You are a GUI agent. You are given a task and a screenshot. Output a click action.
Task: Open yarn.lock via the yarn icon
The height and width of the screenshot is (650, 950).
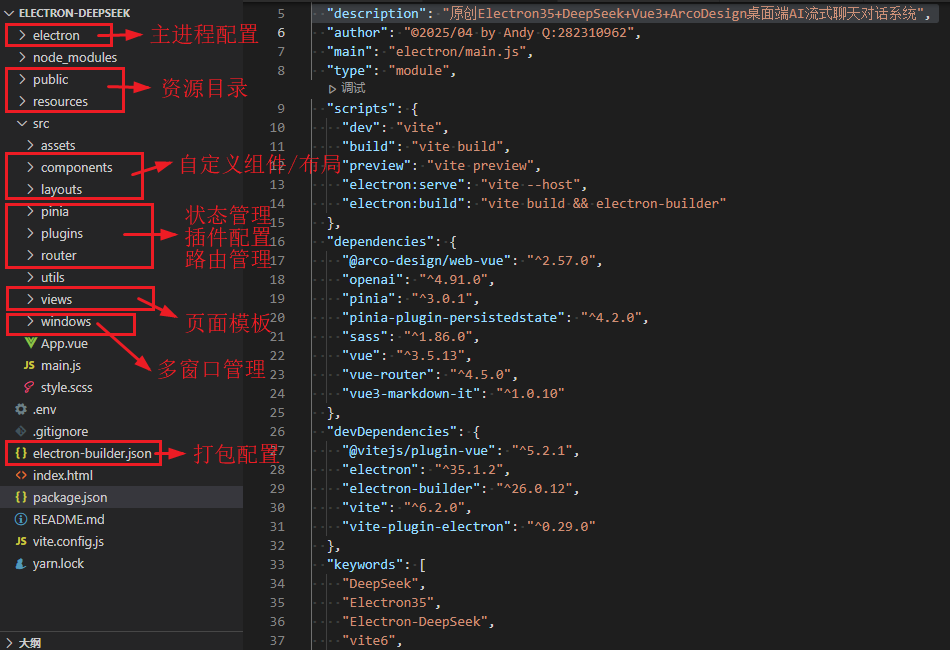coord(18,563)
